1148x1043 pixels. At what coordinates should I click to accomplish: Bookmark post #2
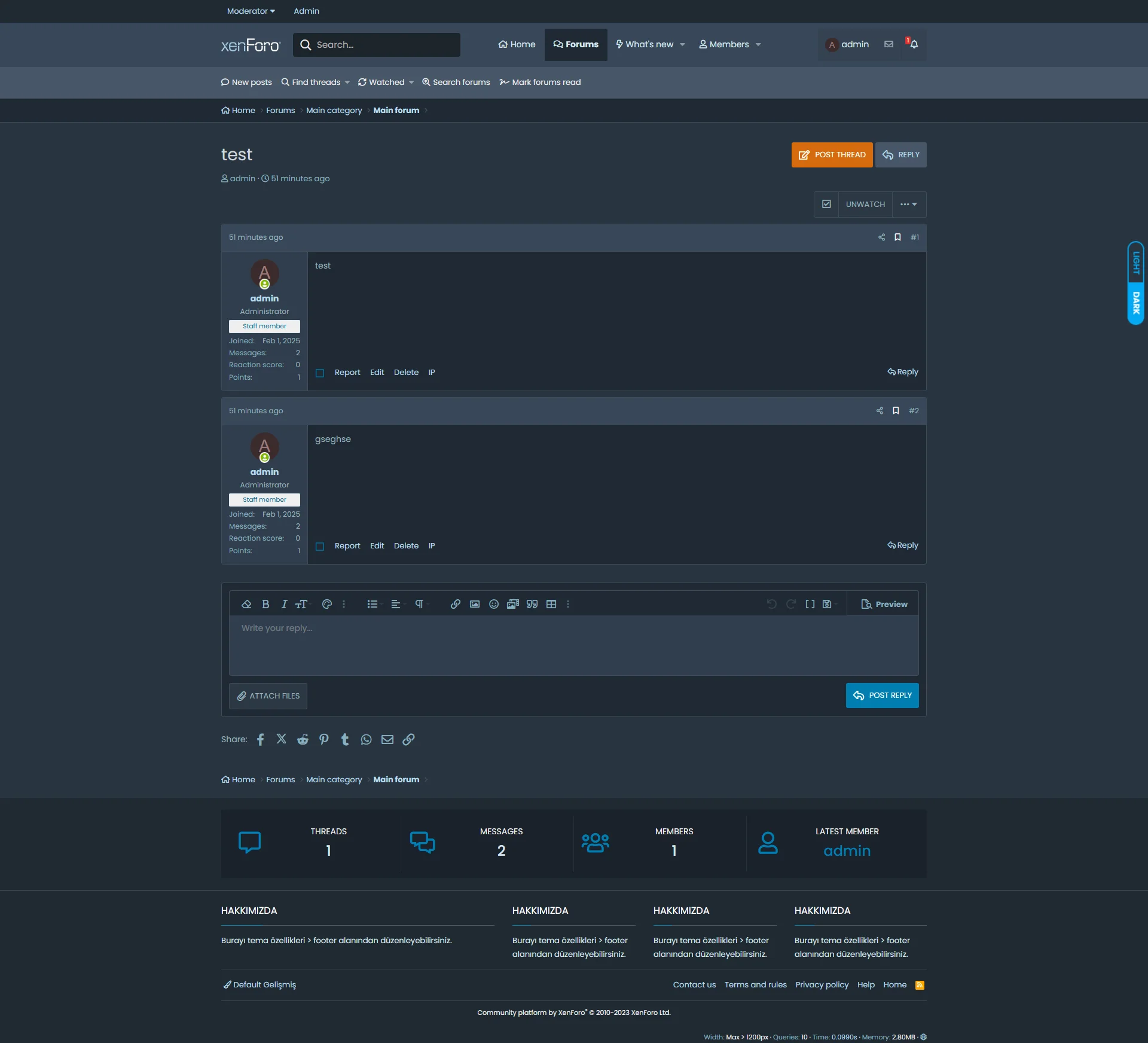(896, 411)
